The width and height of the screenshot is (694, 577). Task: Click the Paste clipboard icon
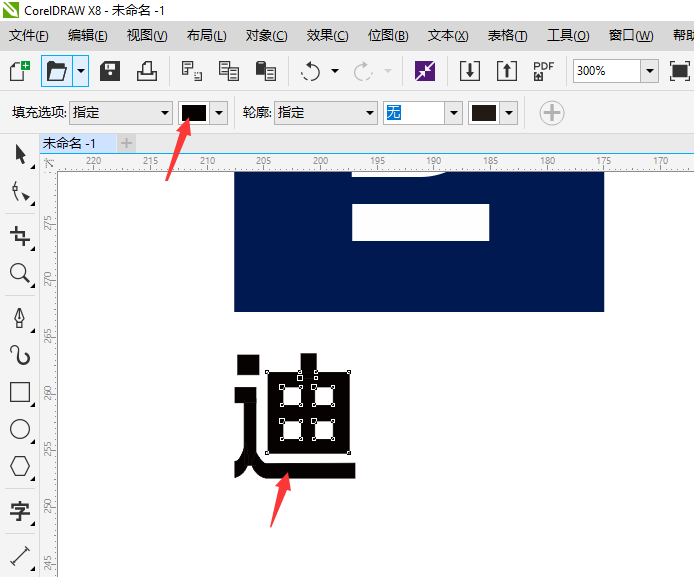click(266, 71)
